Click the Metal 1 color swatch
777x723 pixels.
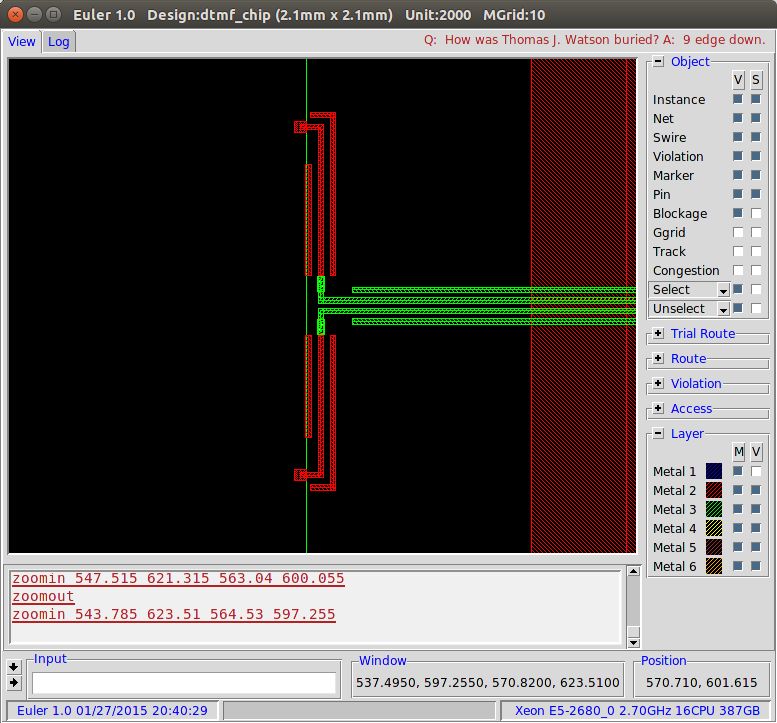714,471
